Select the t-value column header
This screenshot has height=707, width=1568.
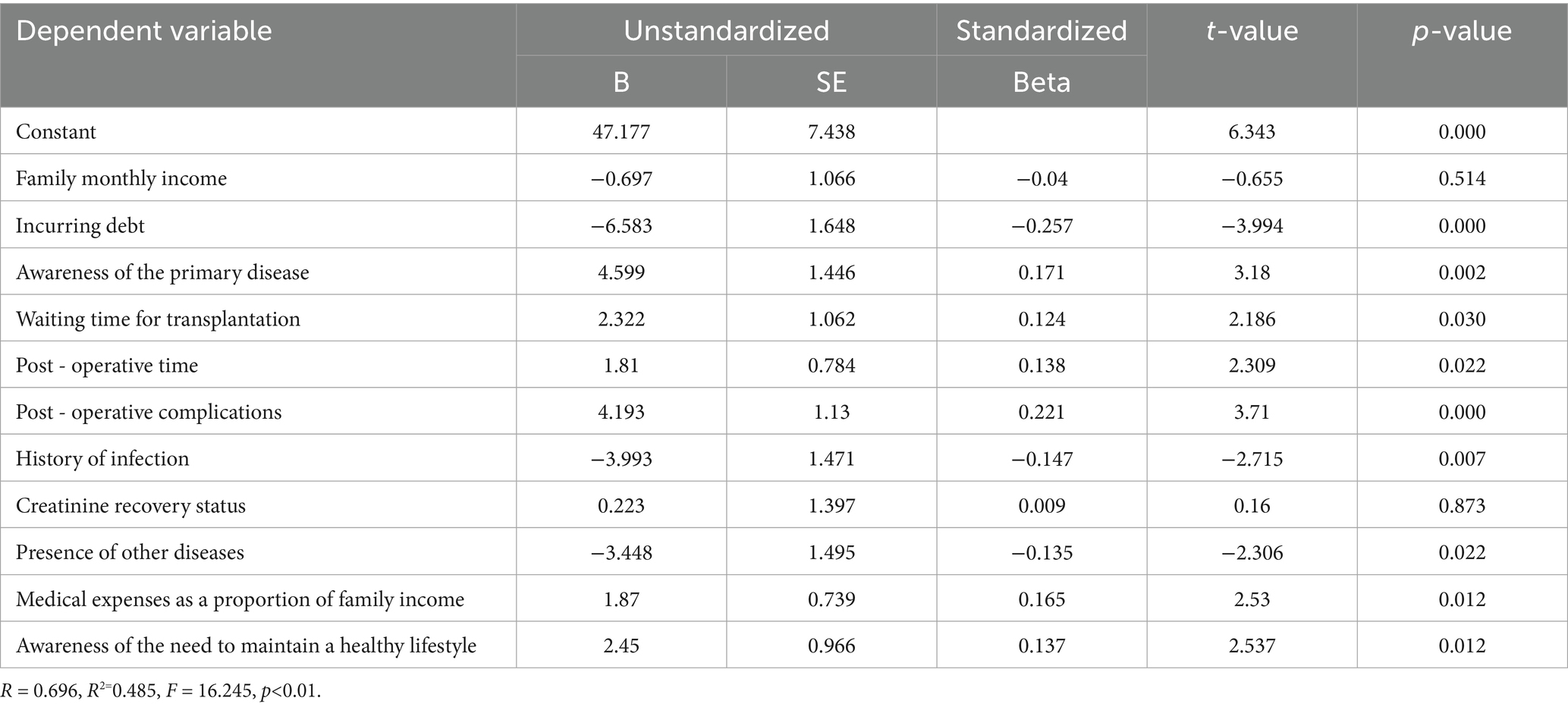1252,31
